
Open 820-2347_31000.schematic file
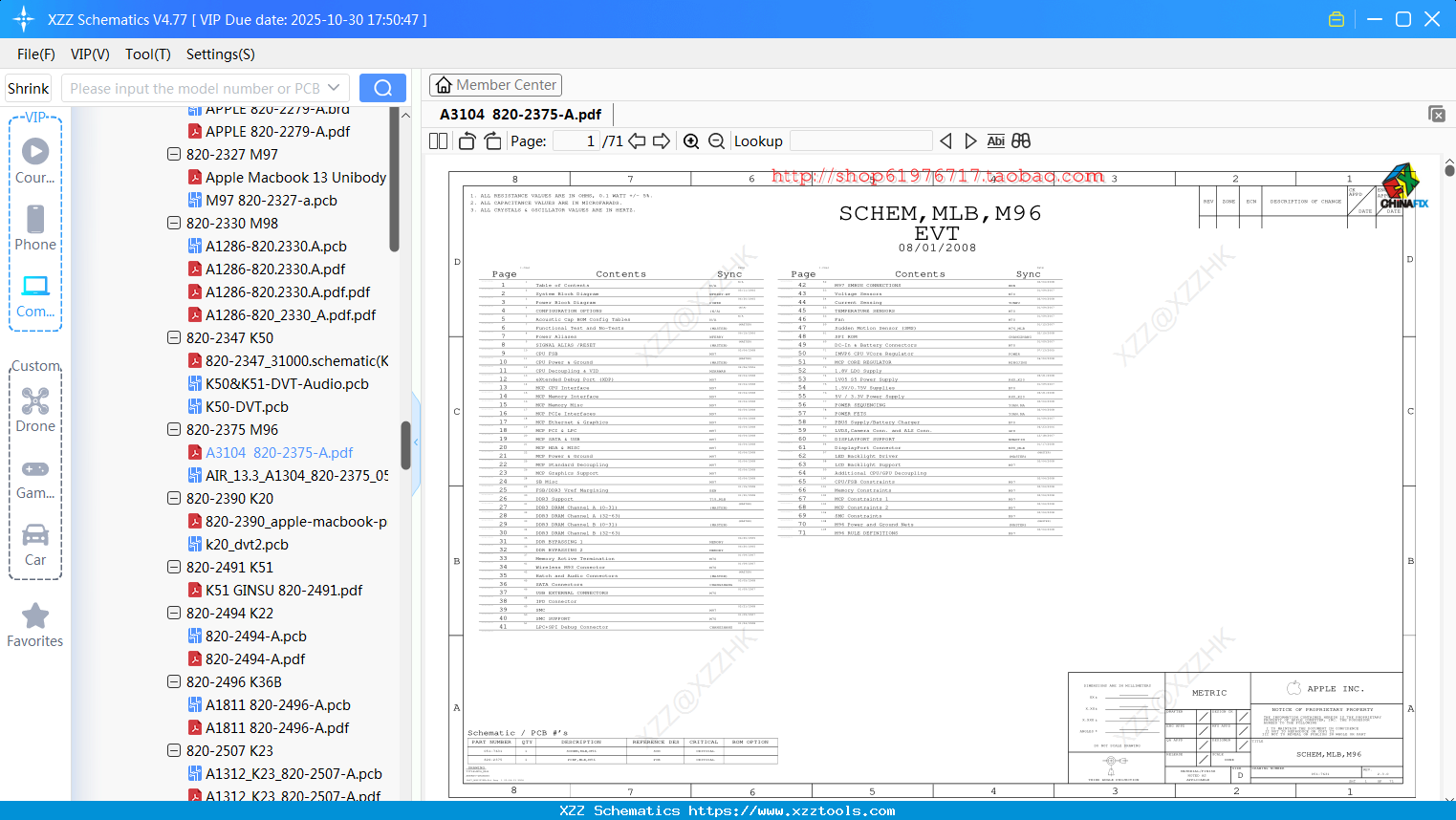pos(288,360)
